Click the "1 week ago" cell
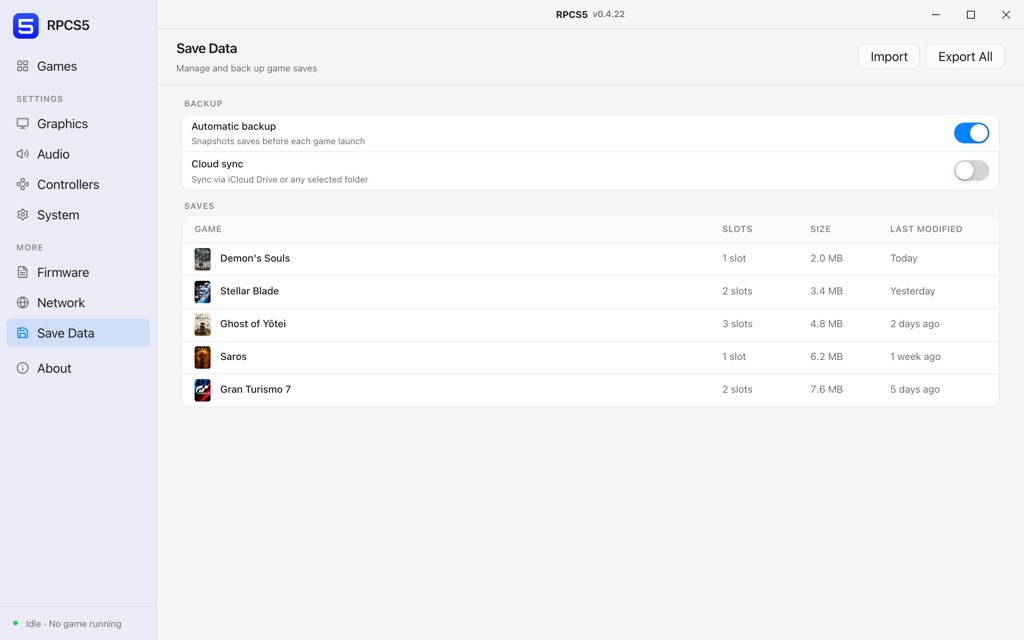This screenshot has width=1024, height=640. pos(916,357)
